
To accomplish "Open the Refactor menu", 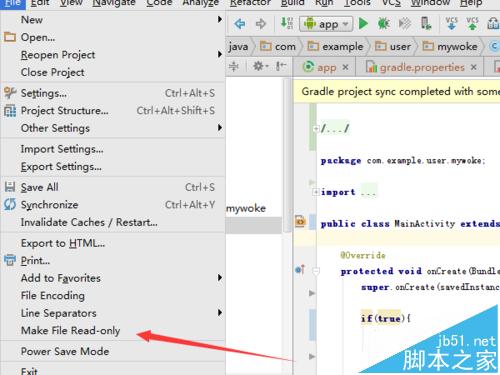I will (x=250, y=3).
